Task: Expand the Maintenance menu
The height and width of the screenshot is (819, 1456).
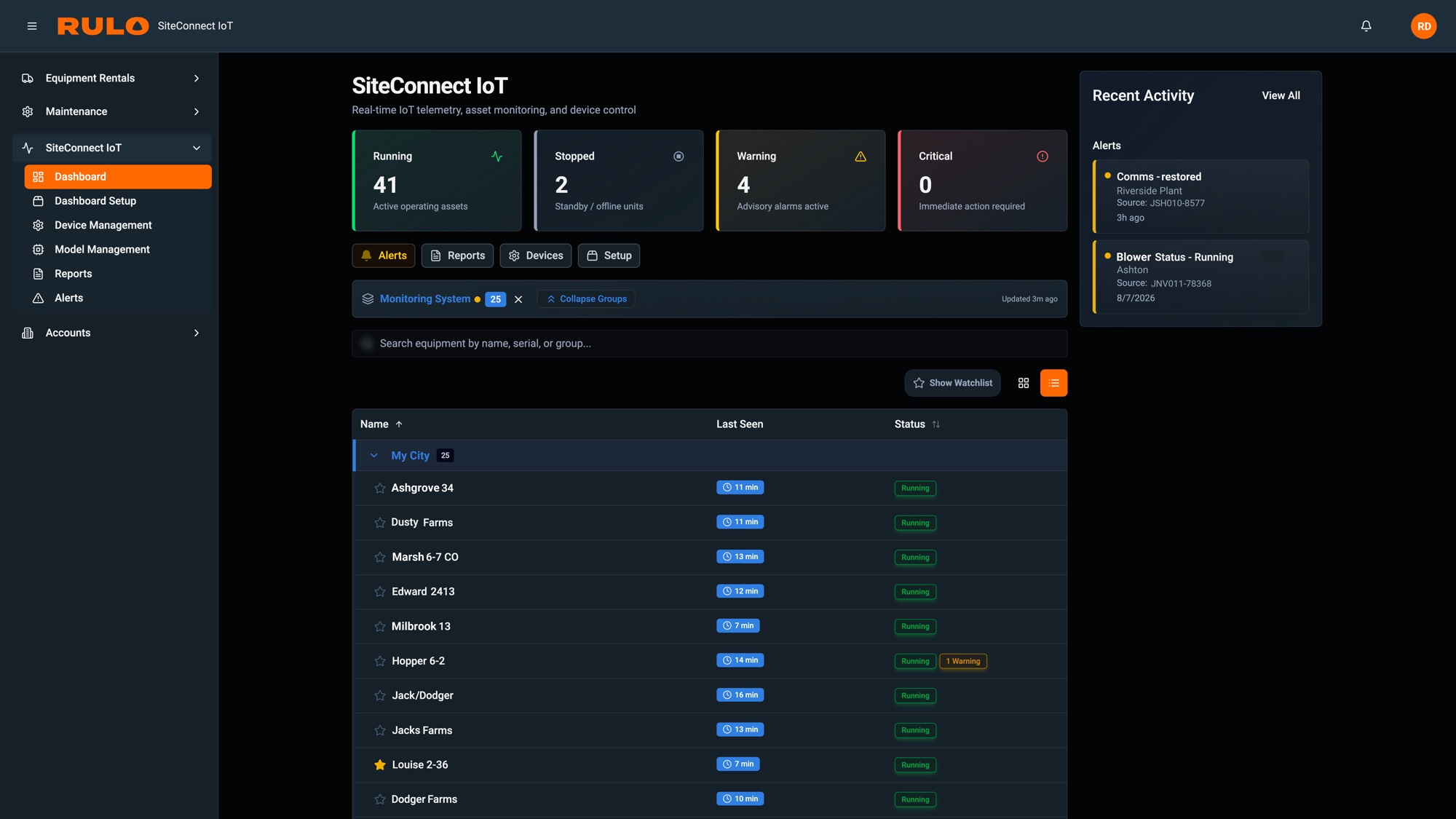Action: coord(112,111)
